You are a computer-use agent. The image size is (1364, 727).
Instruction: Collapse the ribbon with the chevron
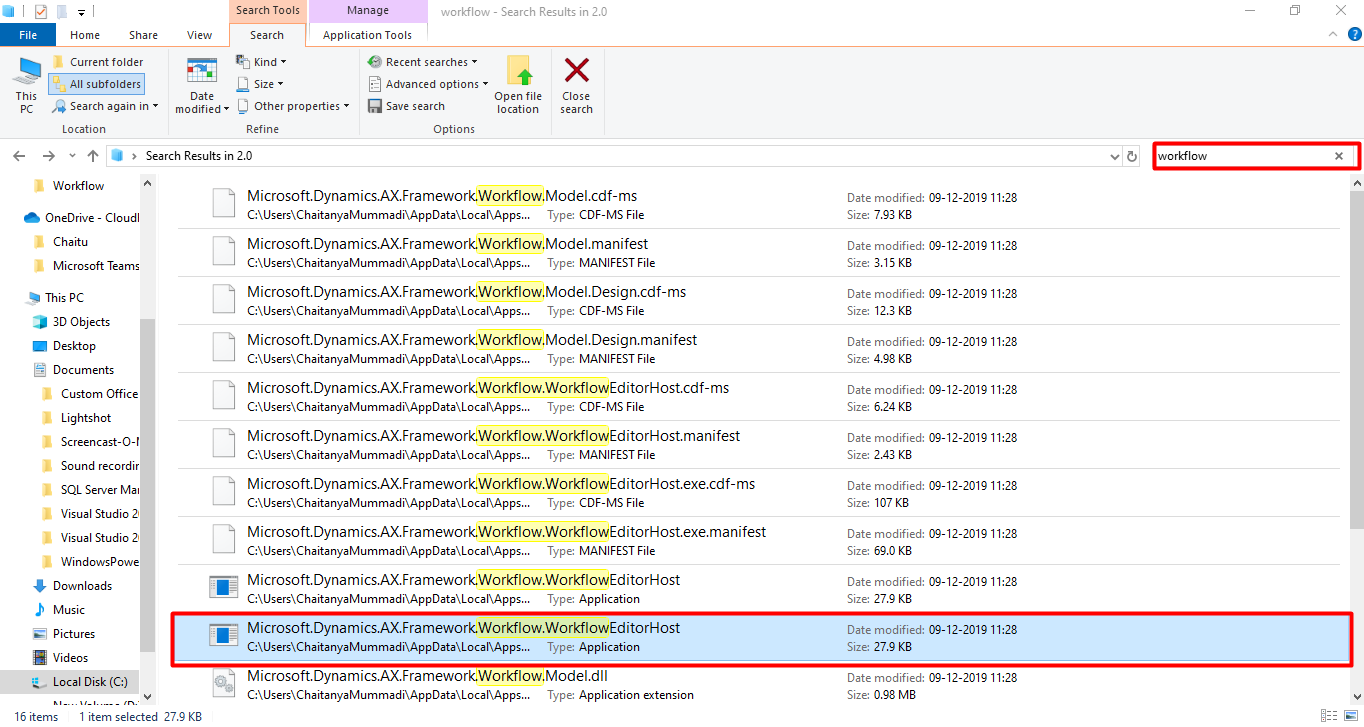1332,34
